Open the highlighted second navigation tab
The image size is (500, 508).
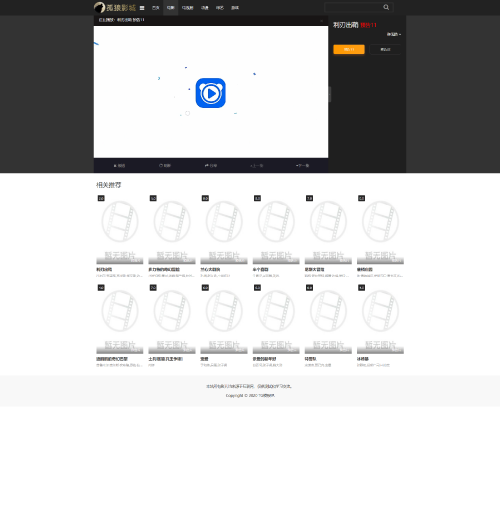click(x=171, y=8)
